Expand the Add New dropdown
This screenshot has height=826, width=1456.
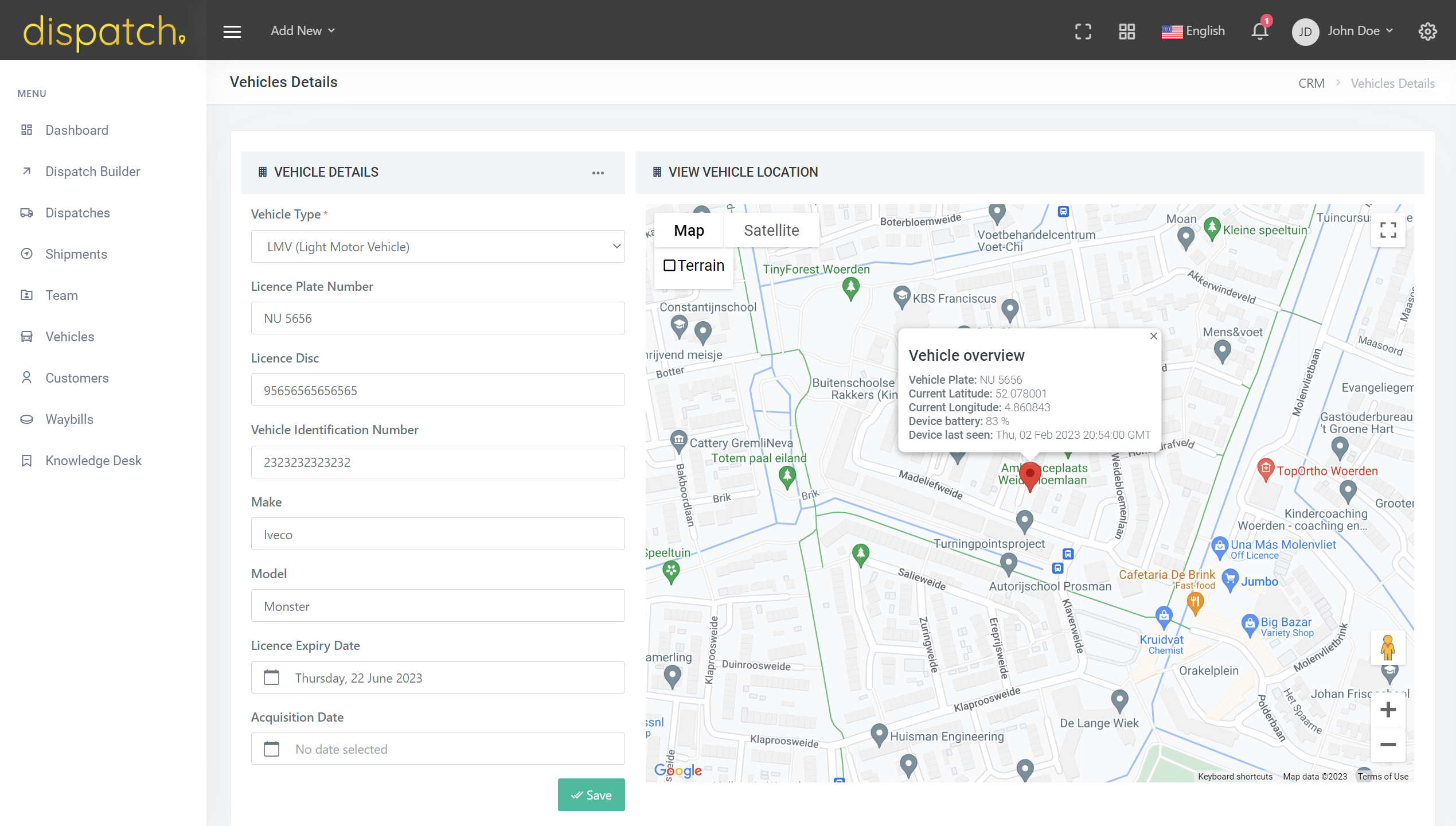coord(302,30)
